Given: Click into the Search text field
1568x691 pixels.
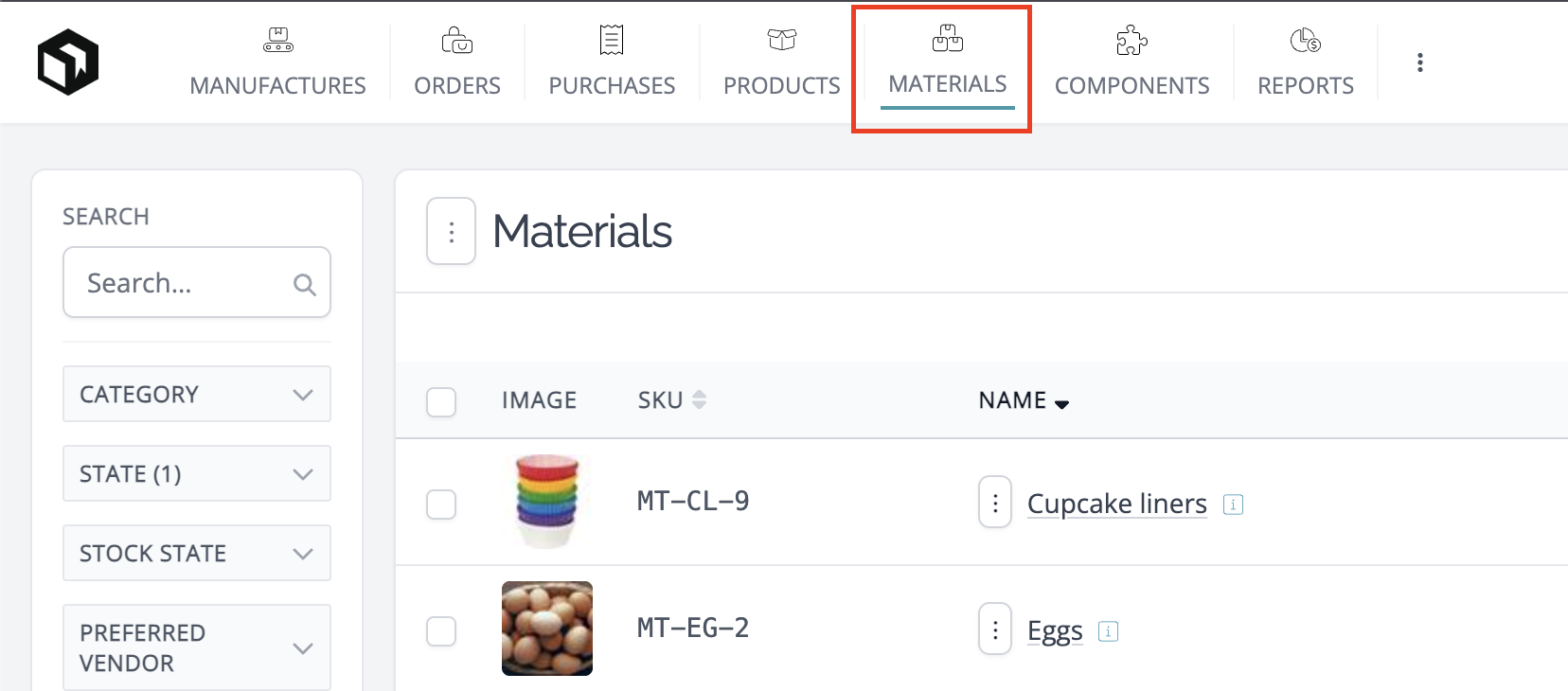Looking at the screenshot, I should pos(185,283).
